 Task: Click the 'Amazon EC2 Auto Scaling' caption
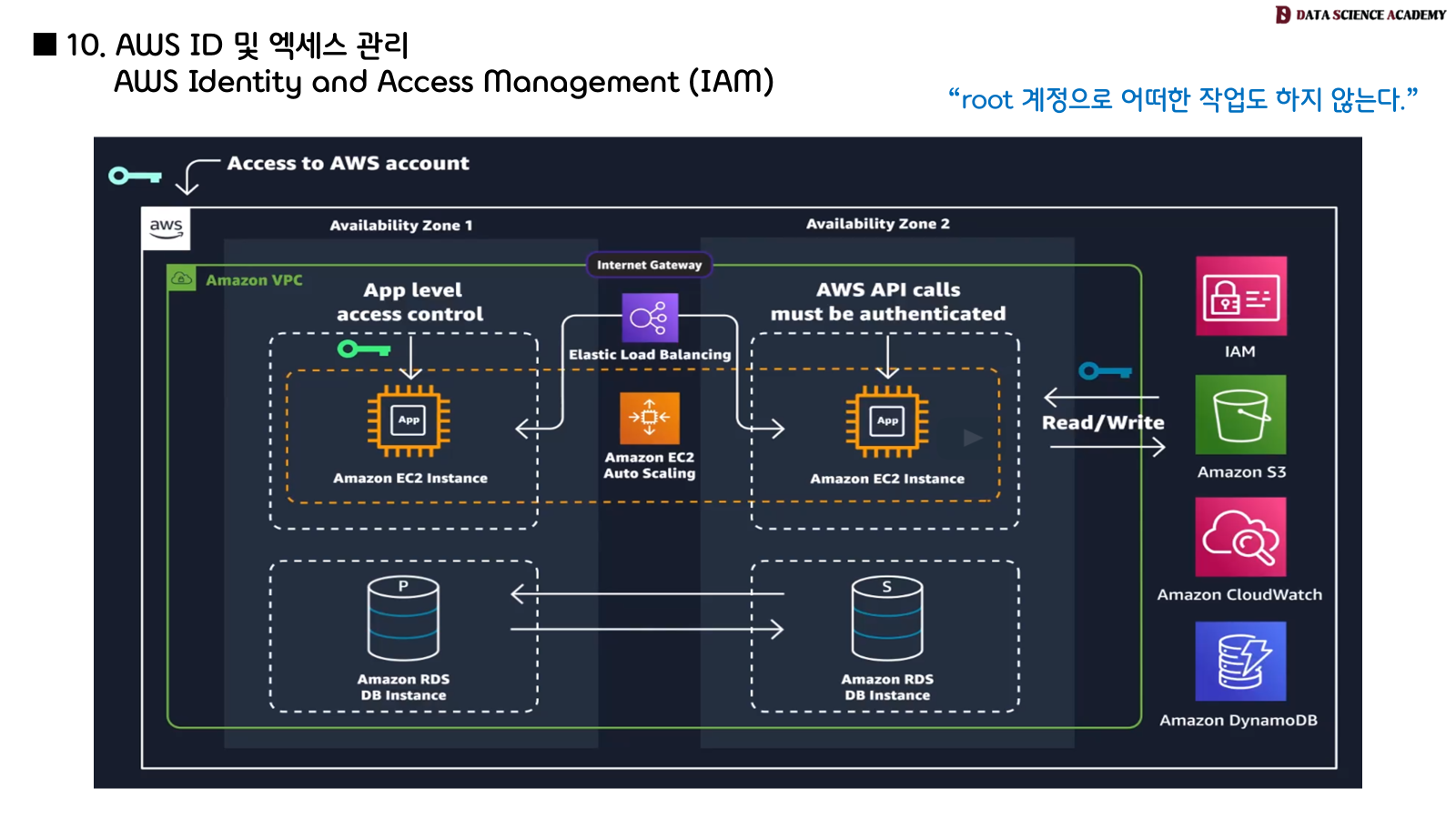(x=650, y=465)
